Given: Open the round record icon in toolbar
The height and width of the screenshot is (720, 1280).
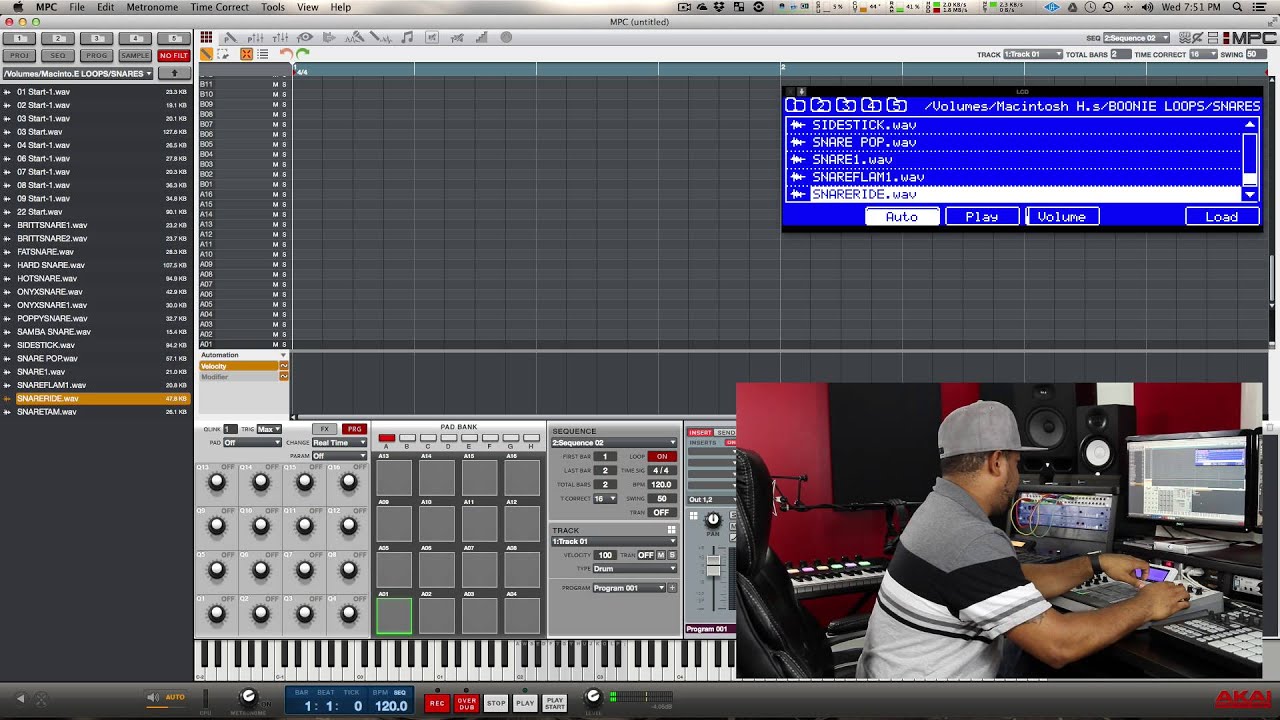Looking at the screenshot, I should point(506,38).
